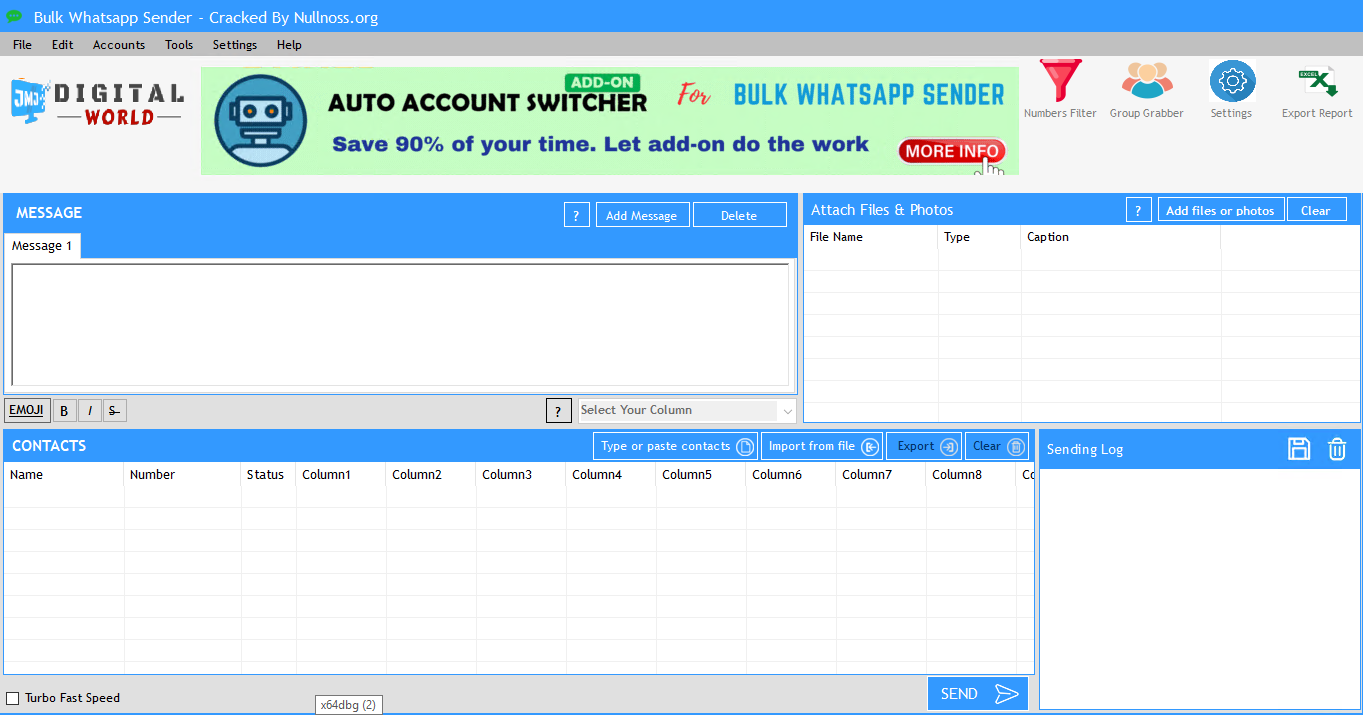Select the Message 1 tab
This screenshot has height=715, width=1363.
42,246
